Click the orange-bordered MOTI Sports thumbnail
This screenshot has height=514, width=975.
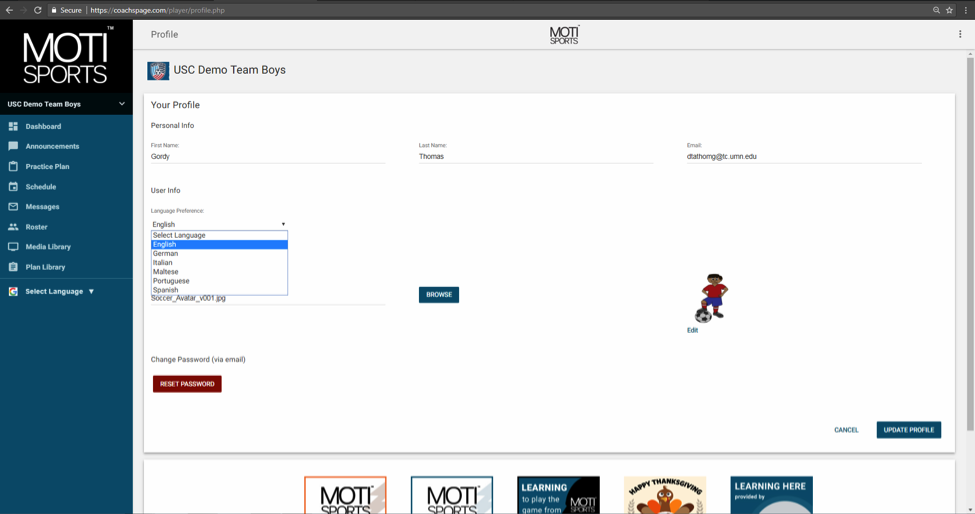coord(345,495)
